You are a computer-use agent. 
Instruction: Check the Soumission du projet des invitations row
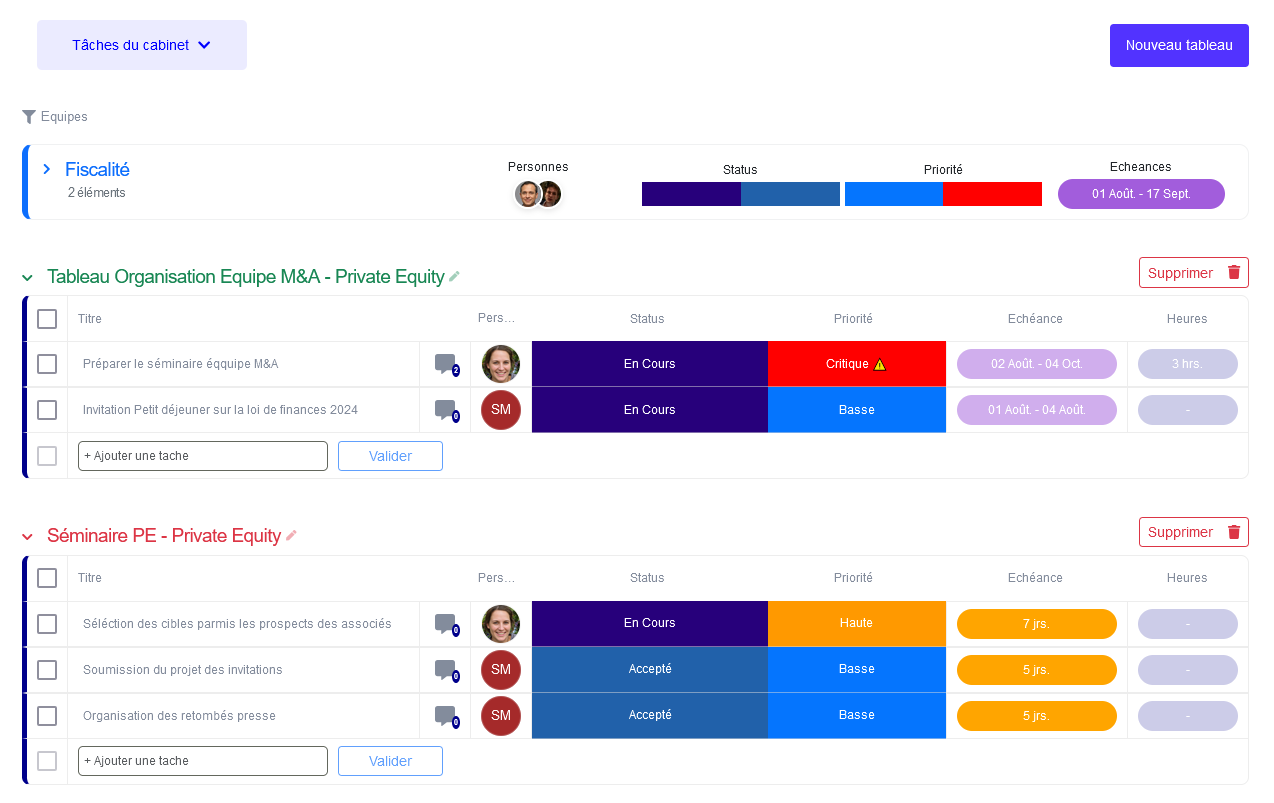(47, 670)
